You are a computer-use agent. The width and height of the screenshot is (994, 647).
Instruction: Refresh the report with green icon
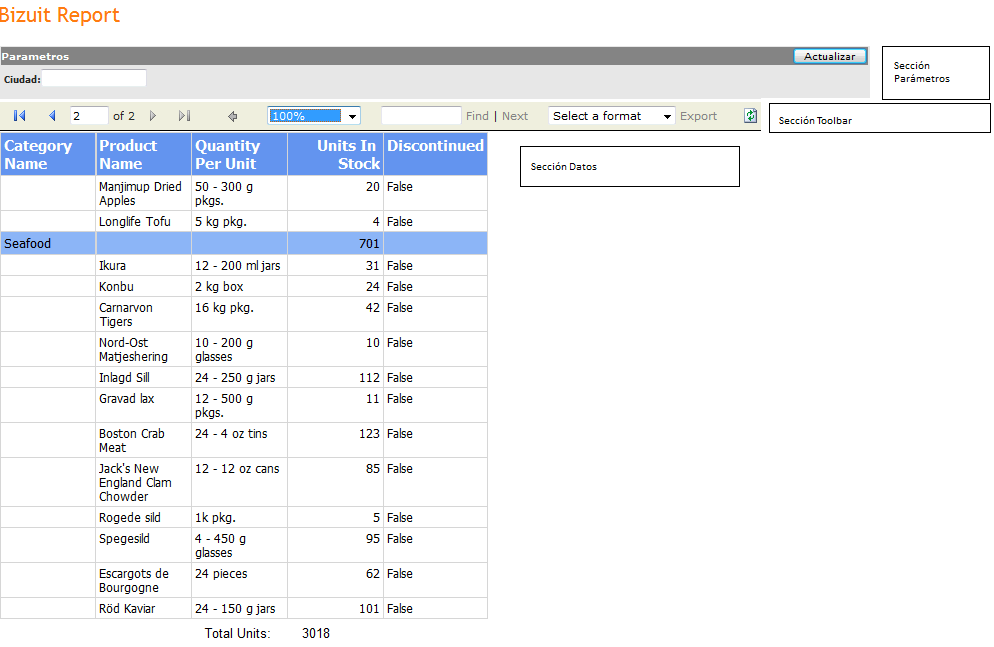coord(750,116)
